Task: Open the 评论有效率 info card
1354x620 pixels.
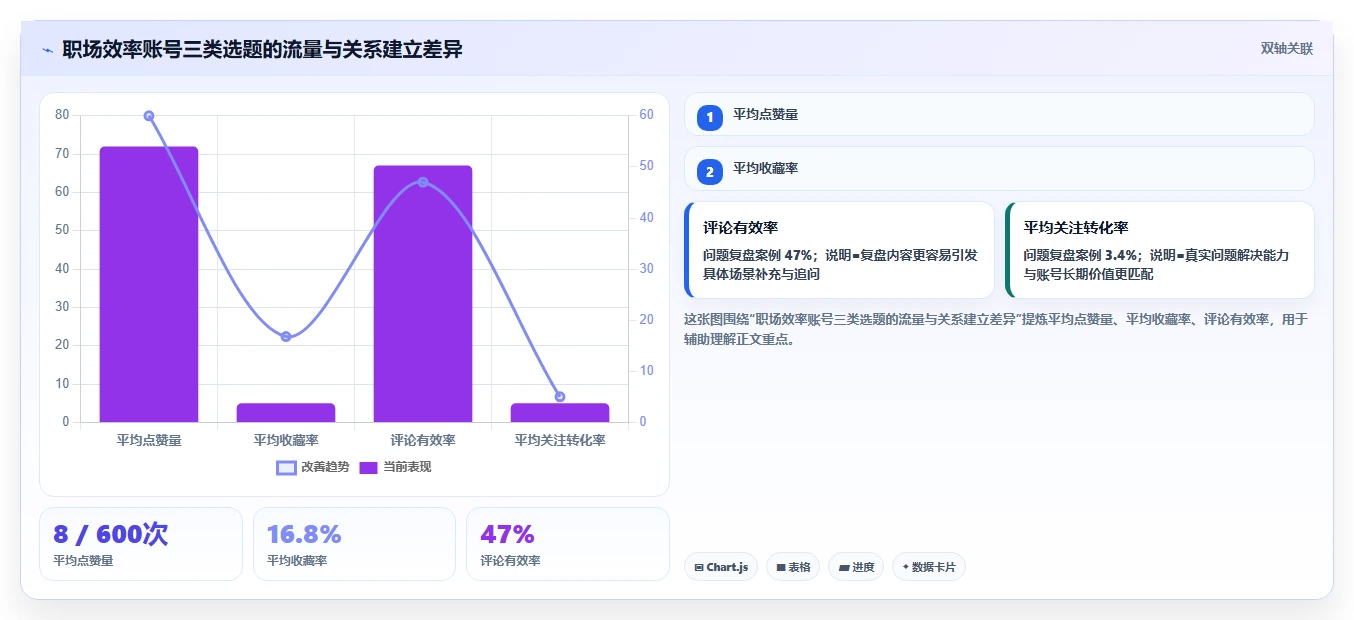Action: [839, 250]
